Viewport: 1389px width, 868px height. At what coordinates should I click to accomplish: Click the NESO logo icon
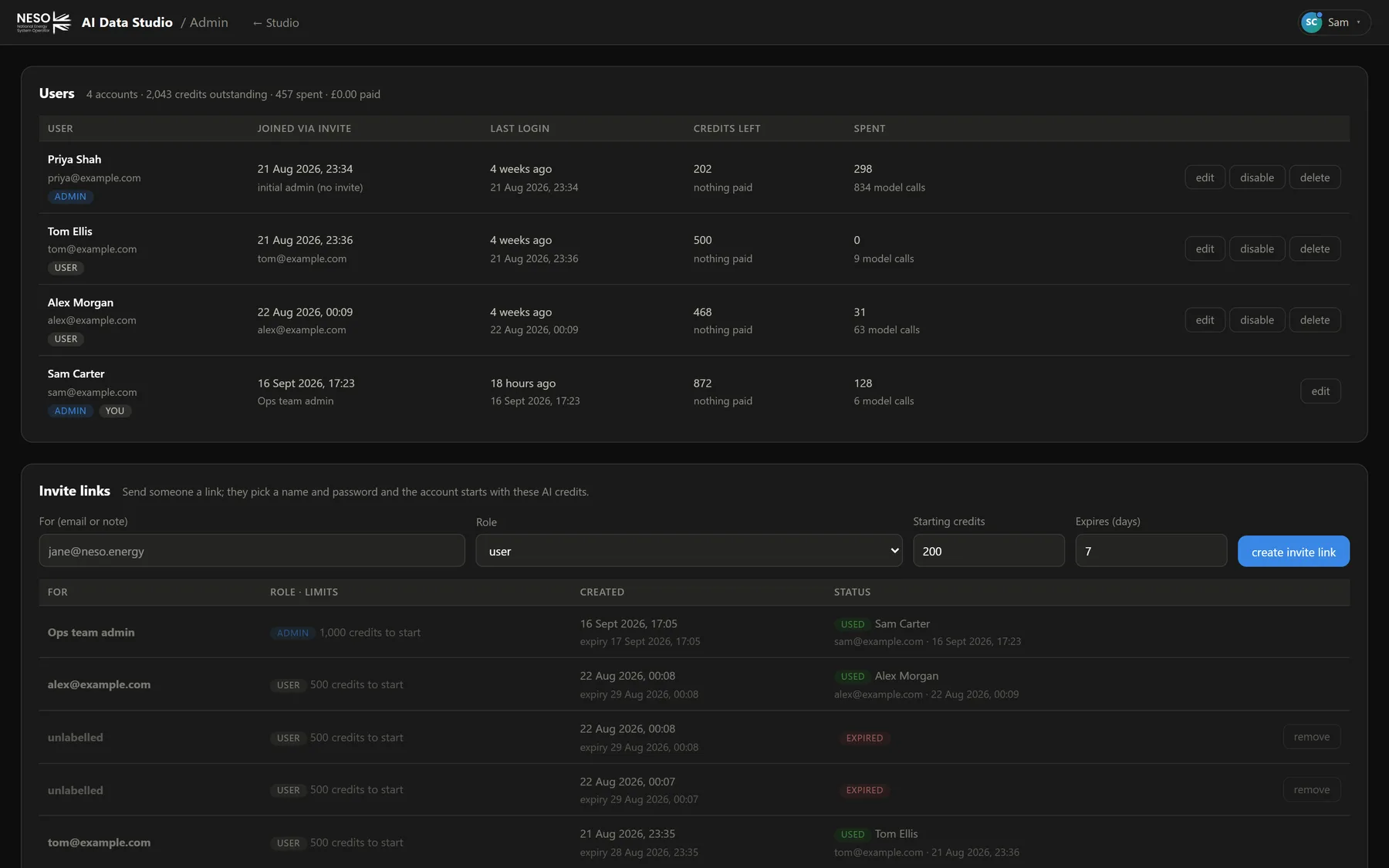tap(44, 22)
